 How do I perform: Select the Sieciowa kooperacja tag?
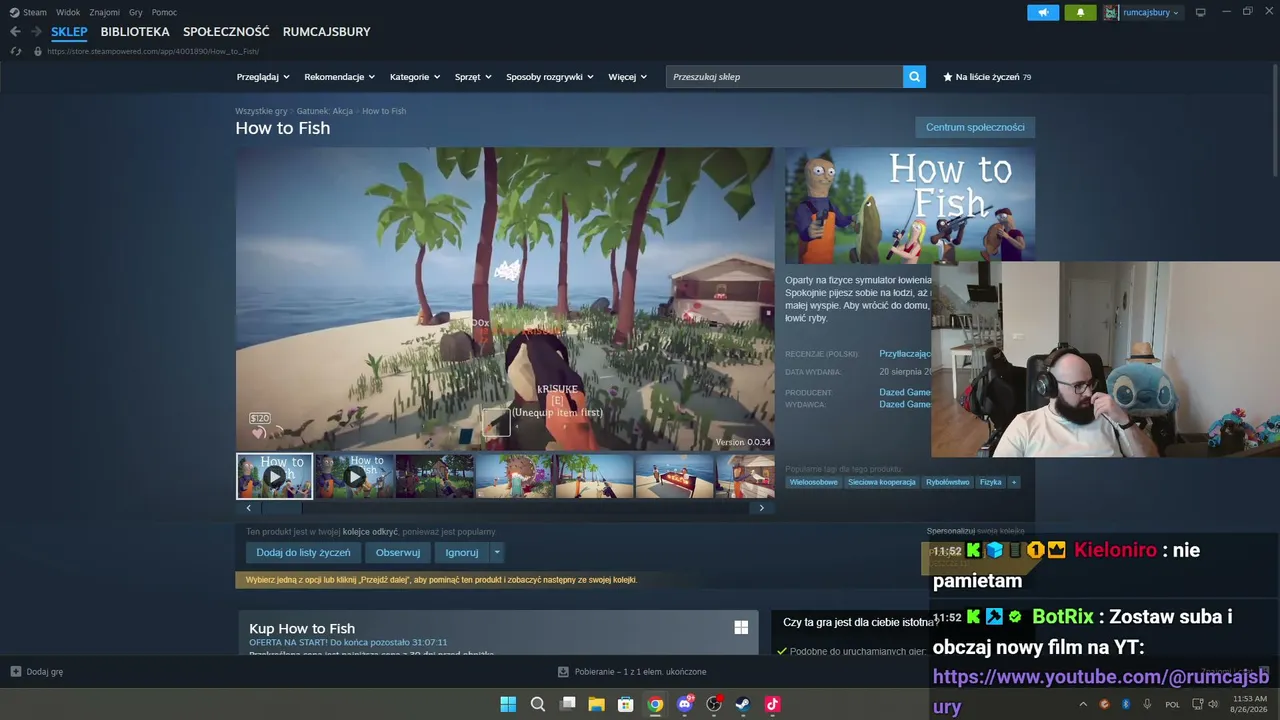[882, 482]
